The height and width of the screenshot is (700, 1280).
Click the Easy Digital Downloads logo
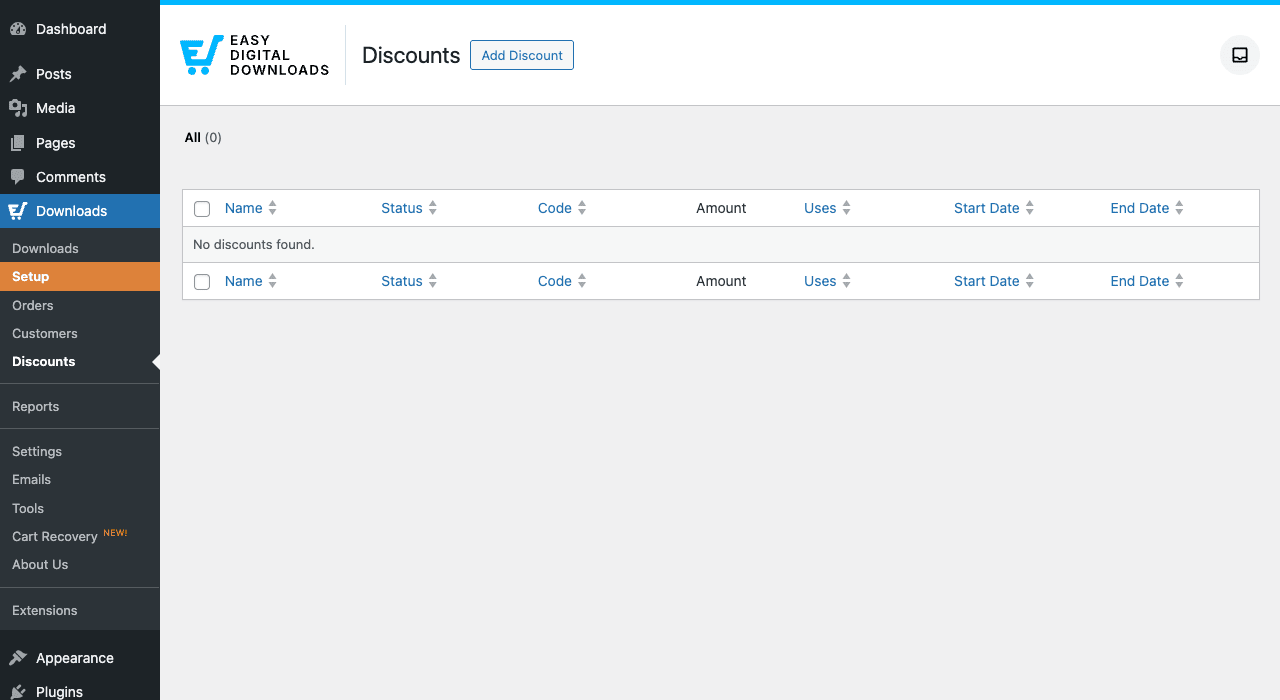point(254,56)
